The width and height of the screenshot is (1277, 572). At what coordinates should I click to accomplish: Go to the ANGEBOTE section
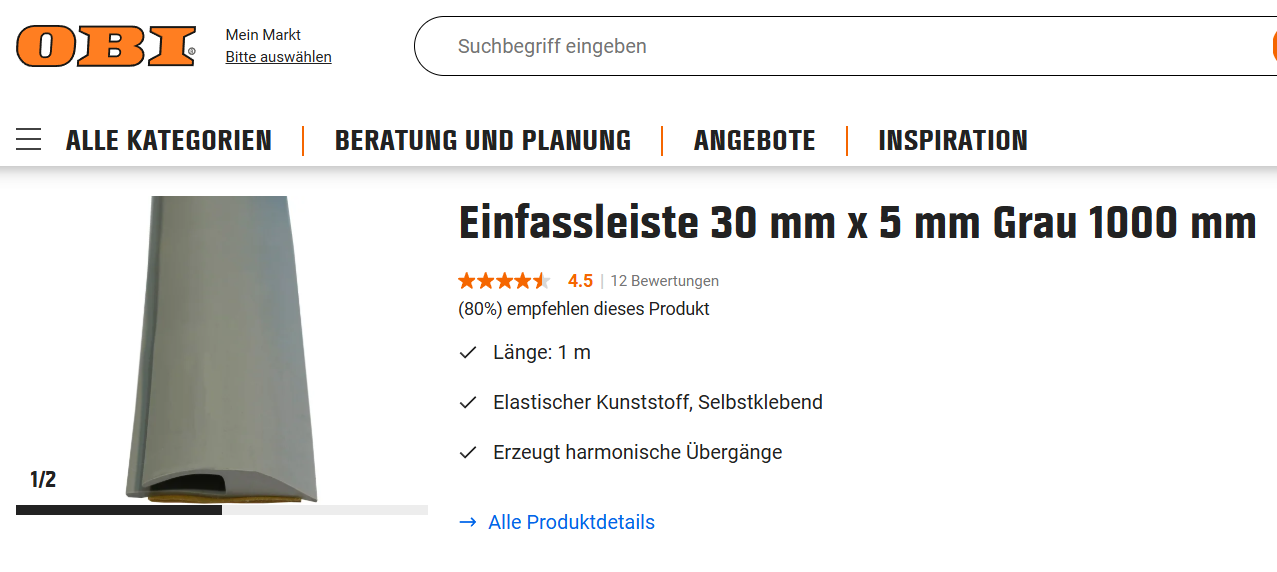pyautogui.click(x=755, y=140)
